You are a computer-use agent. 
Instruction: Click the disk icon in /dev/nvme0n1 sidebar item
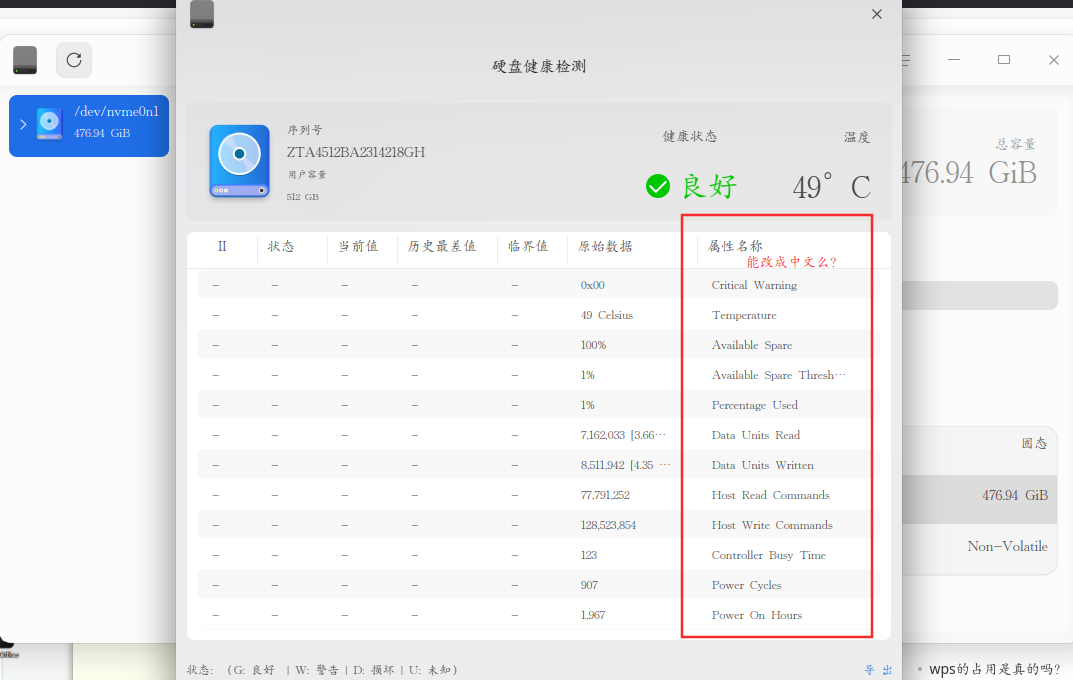(49, 124)
